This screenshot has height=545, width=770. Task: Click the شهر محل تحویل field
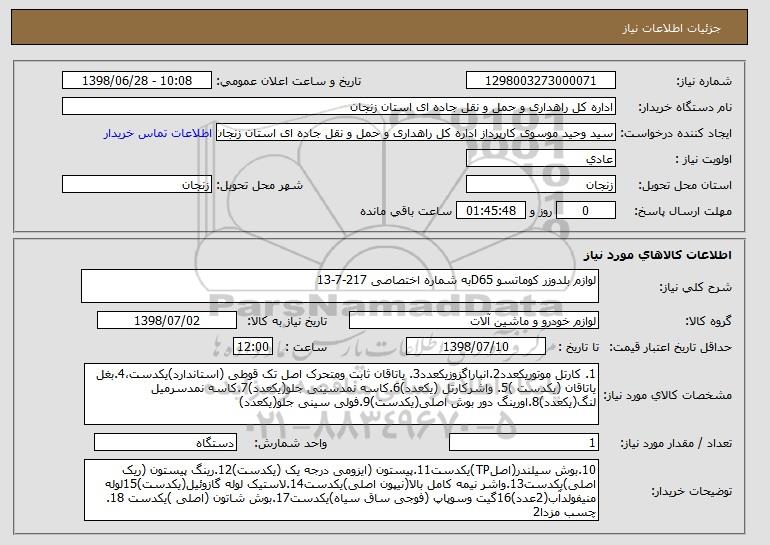[x=137, y=185]
